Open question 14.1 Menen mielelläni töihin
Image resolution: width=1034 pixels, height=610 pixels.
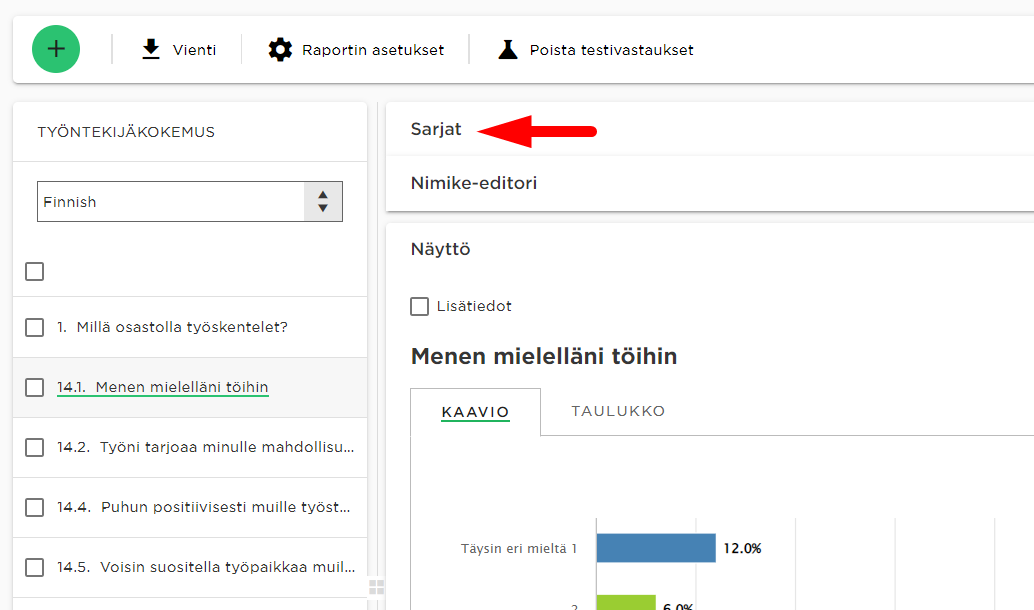[162, 387]
